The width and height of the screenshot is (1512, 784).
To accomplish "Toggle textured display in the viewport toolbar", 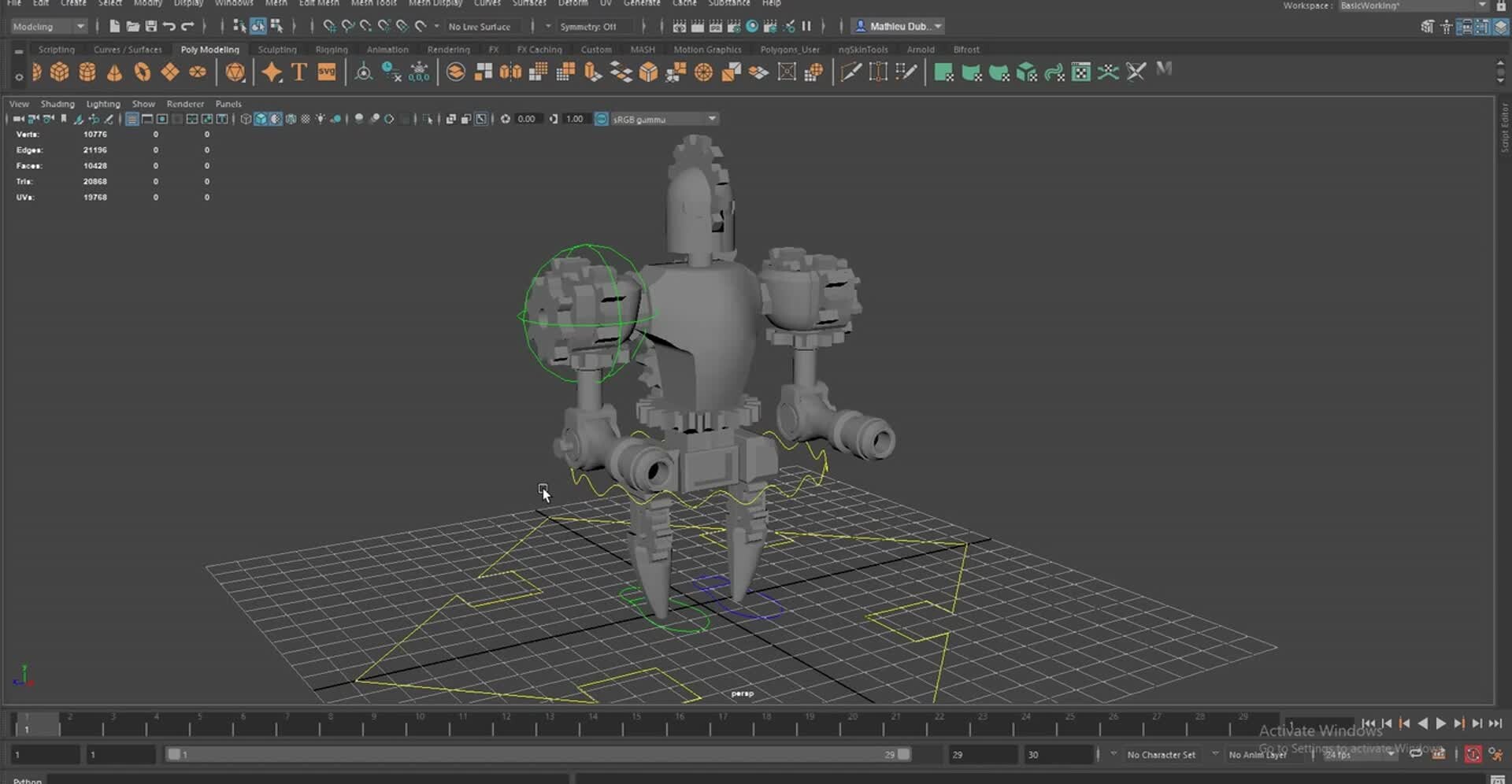I will (274, 119).
